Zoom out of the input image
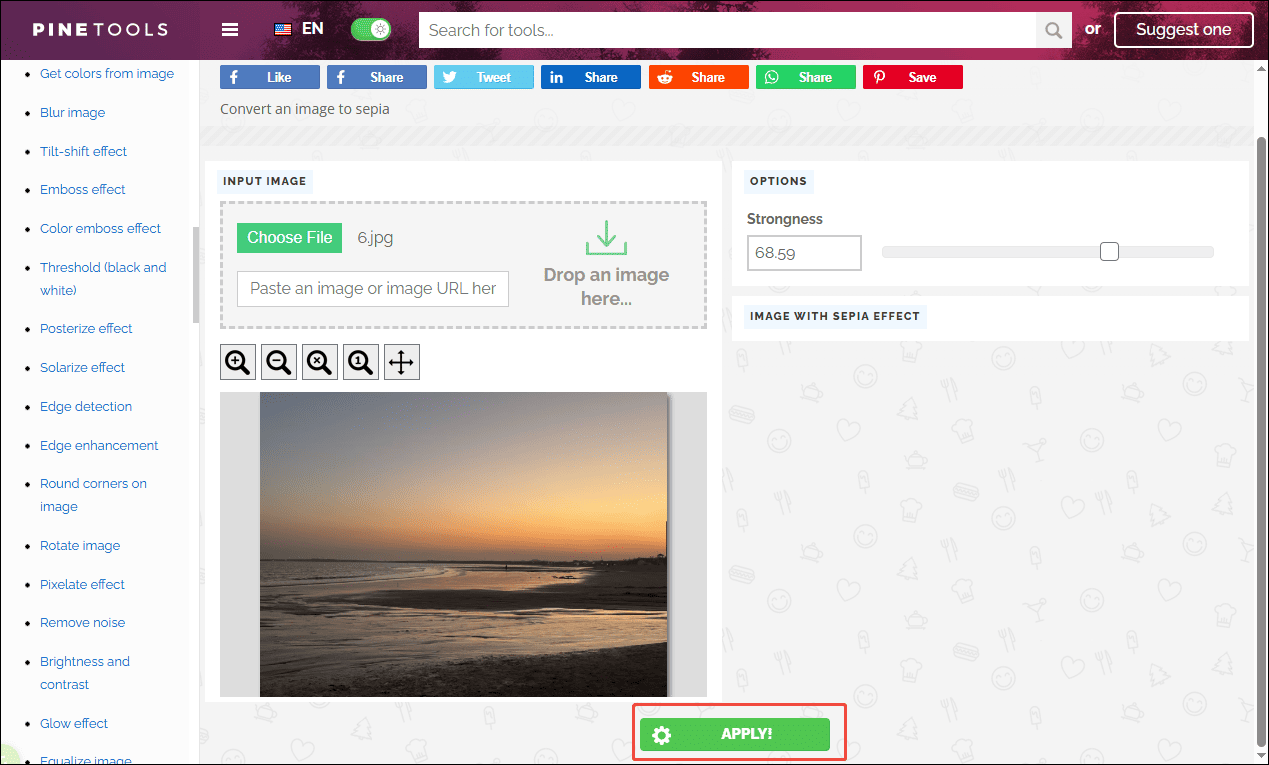This screenshot has width=1269, height=765. click(278, 361)
